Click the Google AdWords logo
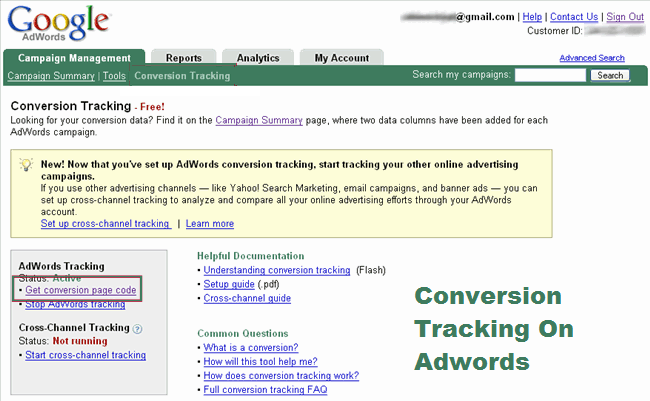650x401 pixels. (x=58, y=23)
